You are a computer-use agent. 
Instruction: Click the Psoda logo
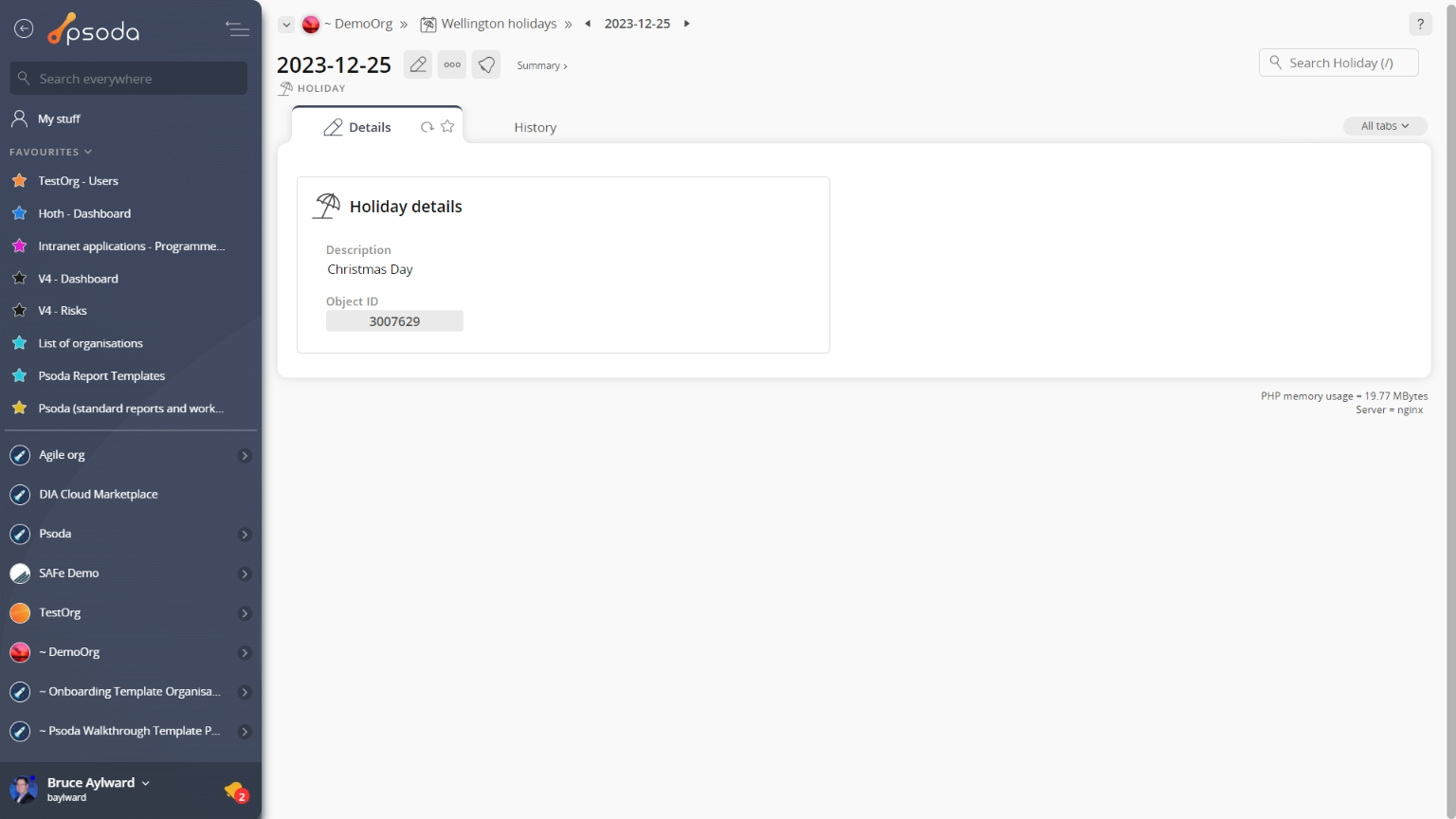click(94, 30)
